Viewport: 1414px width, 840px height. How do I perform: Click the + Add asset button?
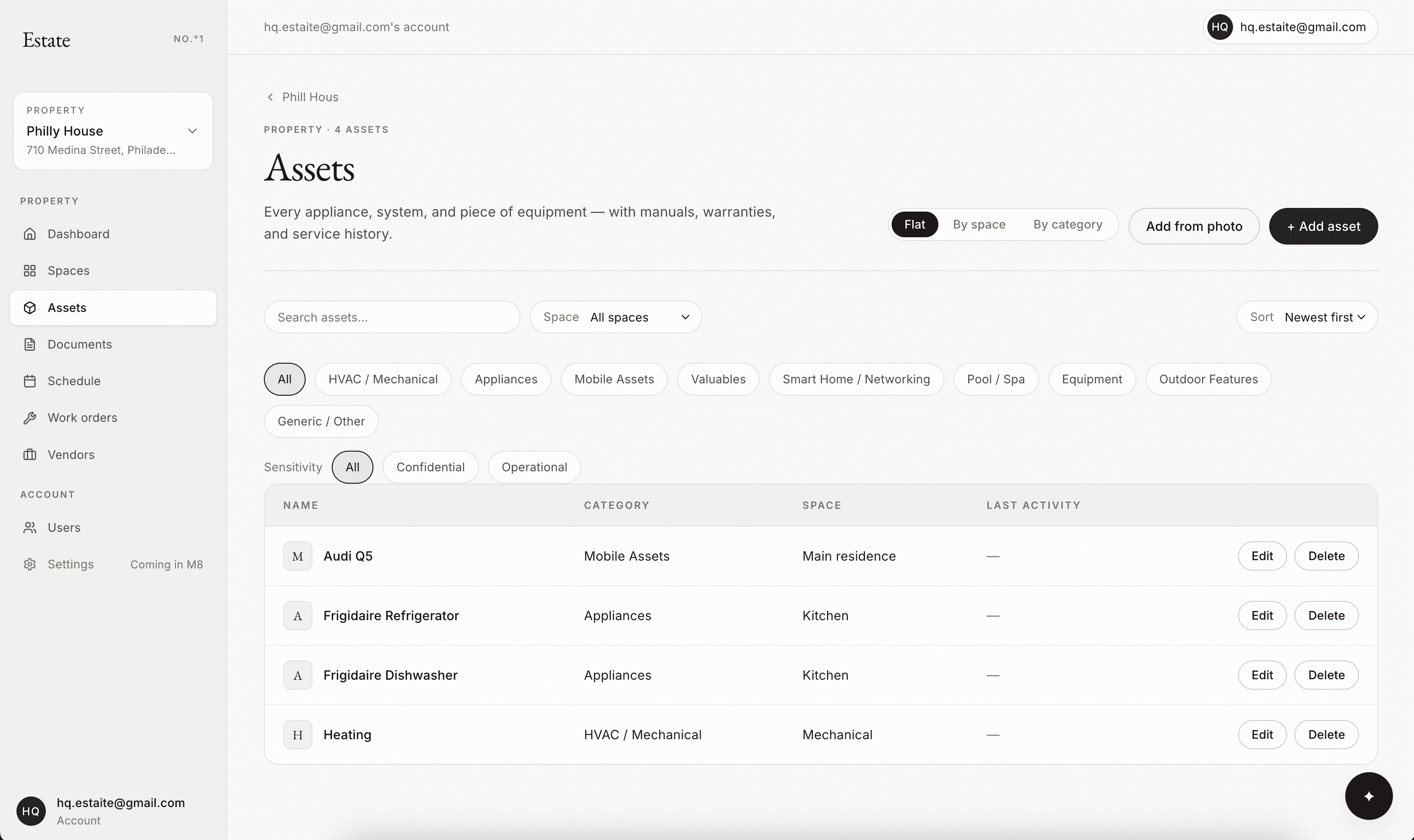click(1323, 226)
